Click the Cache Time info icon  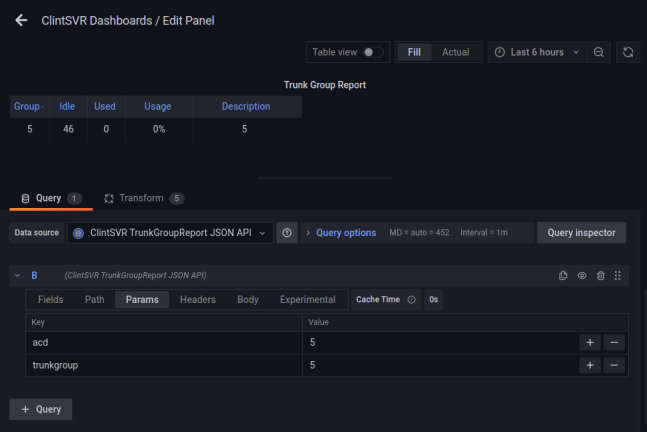(x=412, y=299)
